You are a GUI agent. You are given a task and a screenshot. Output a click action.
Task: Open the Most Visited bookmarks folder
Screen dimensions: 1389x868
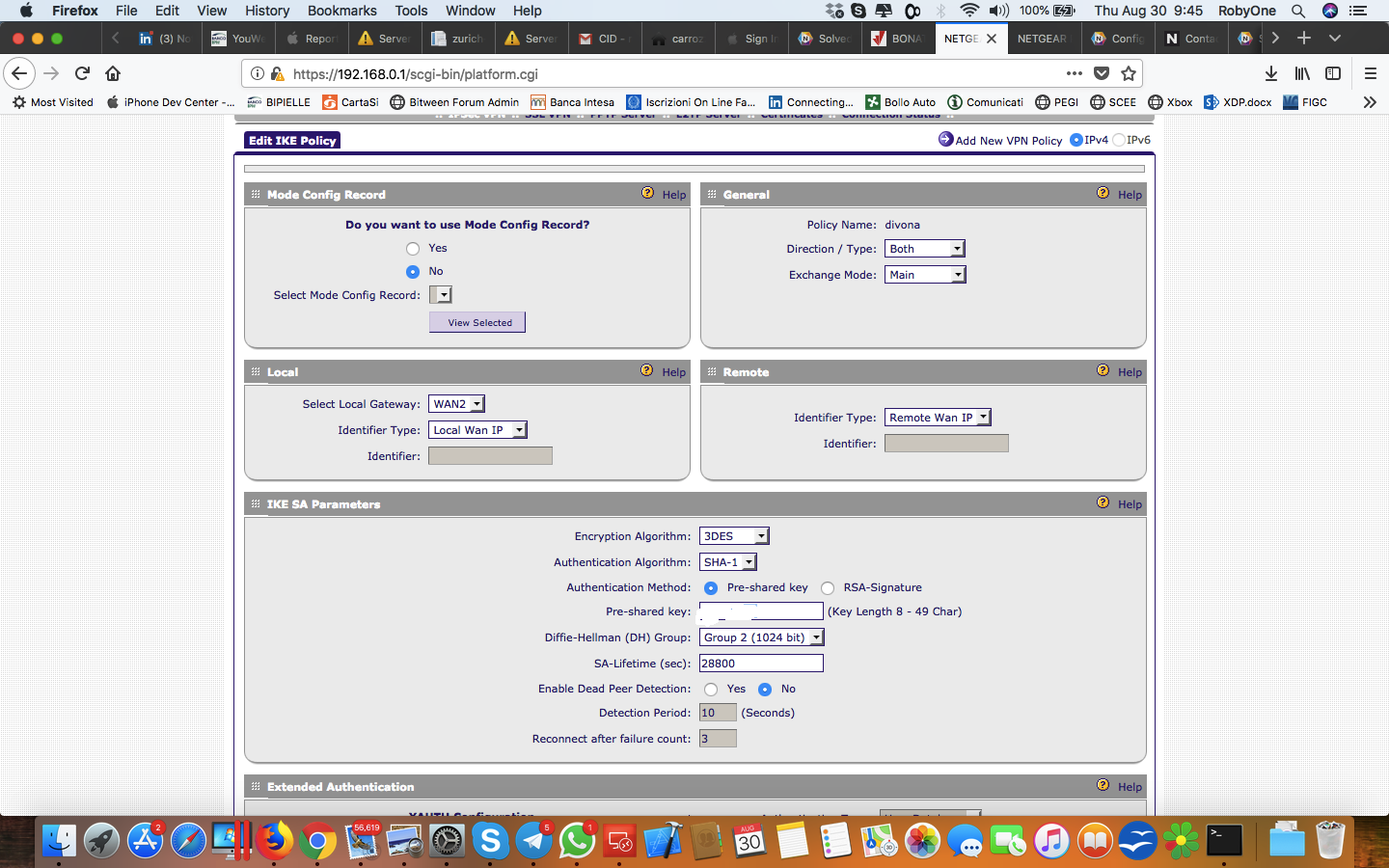pyautogui.click(x=53, y=102)
